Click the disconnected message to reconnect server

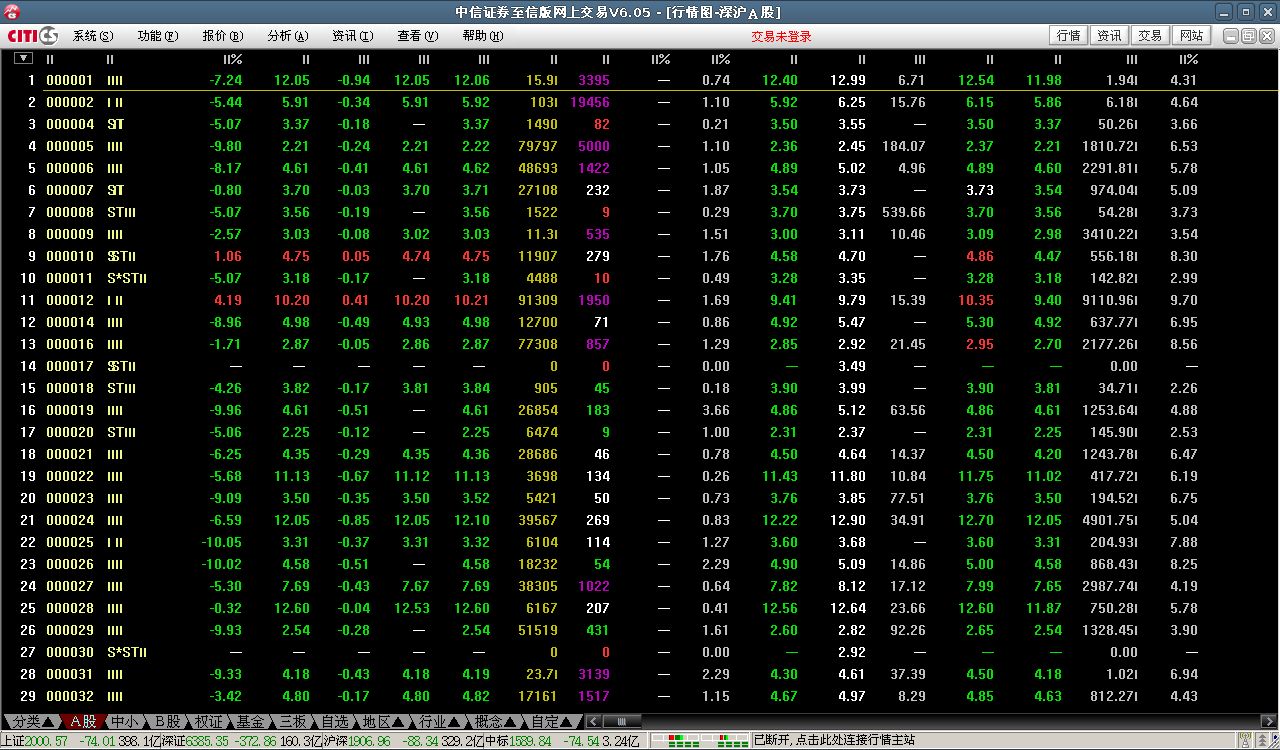pos(834,741)
